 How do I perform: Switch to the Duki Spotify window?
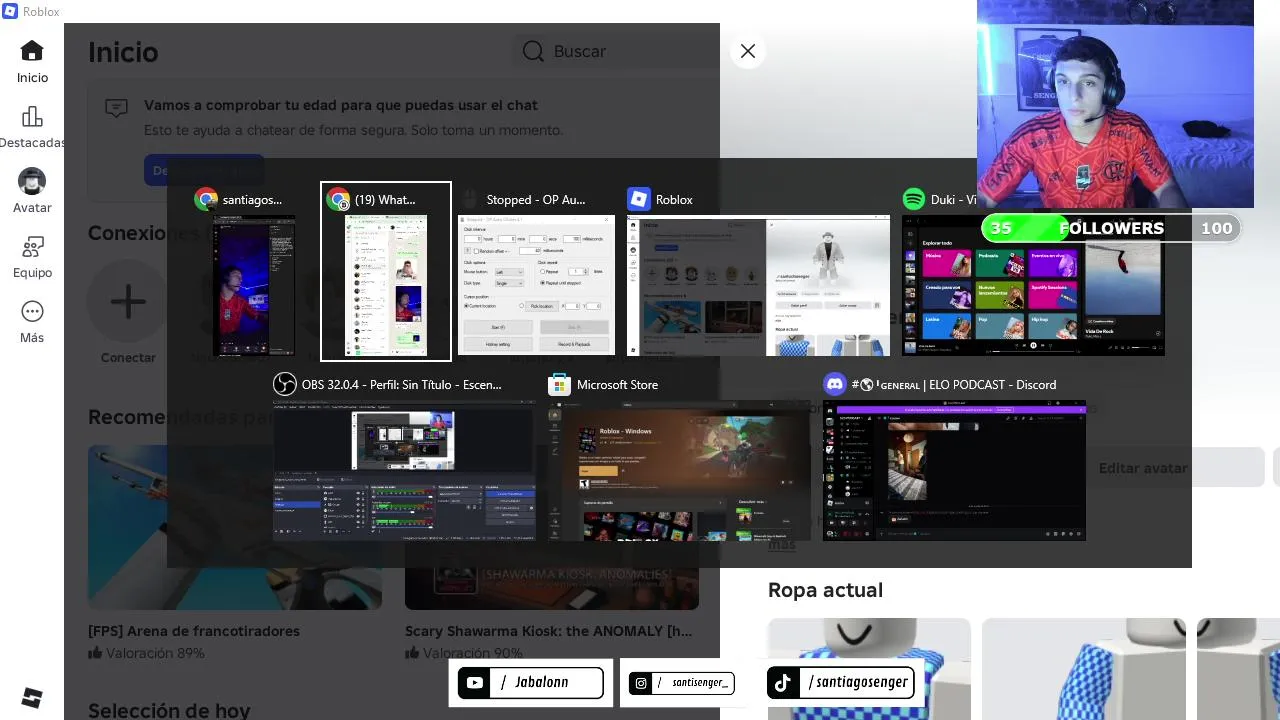[1033, 285]
